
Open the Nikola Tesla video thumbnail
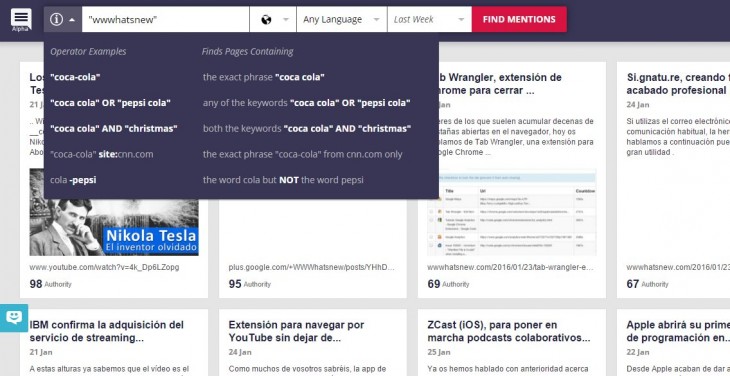click(x=114, y=212)
